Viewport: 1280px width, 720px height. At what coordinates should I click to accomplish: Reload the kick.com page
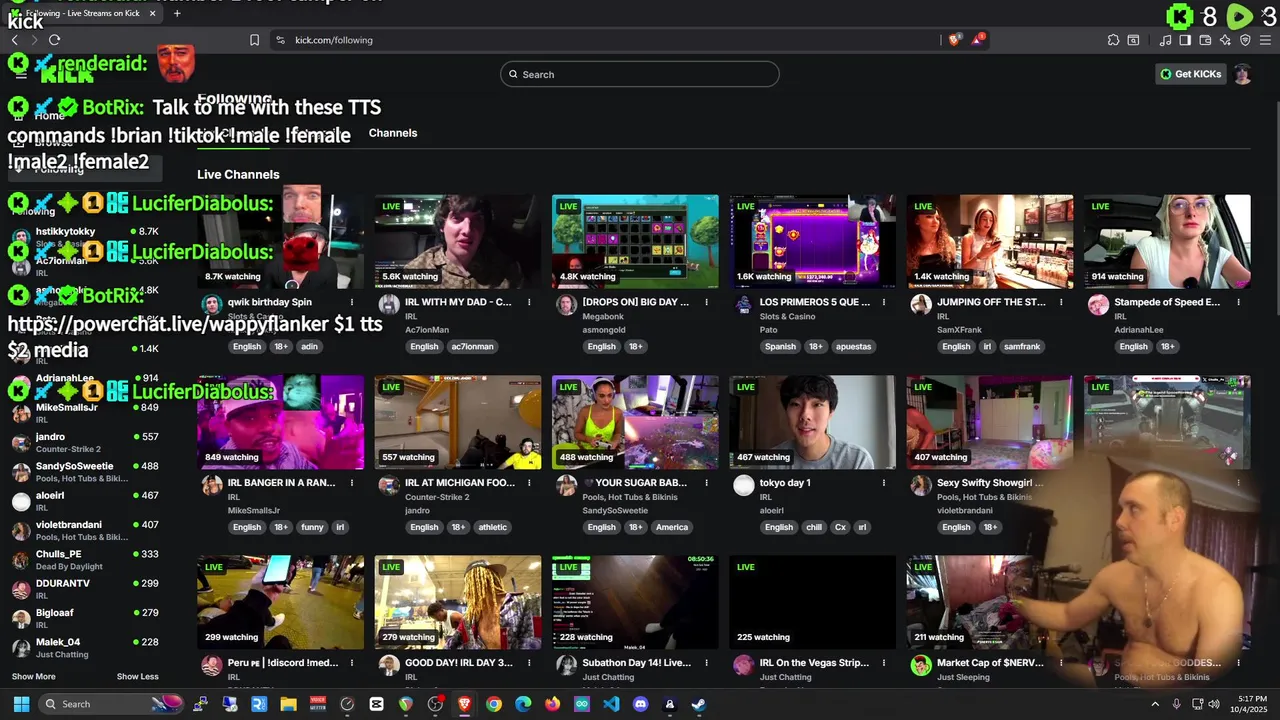tap(54, 40)
